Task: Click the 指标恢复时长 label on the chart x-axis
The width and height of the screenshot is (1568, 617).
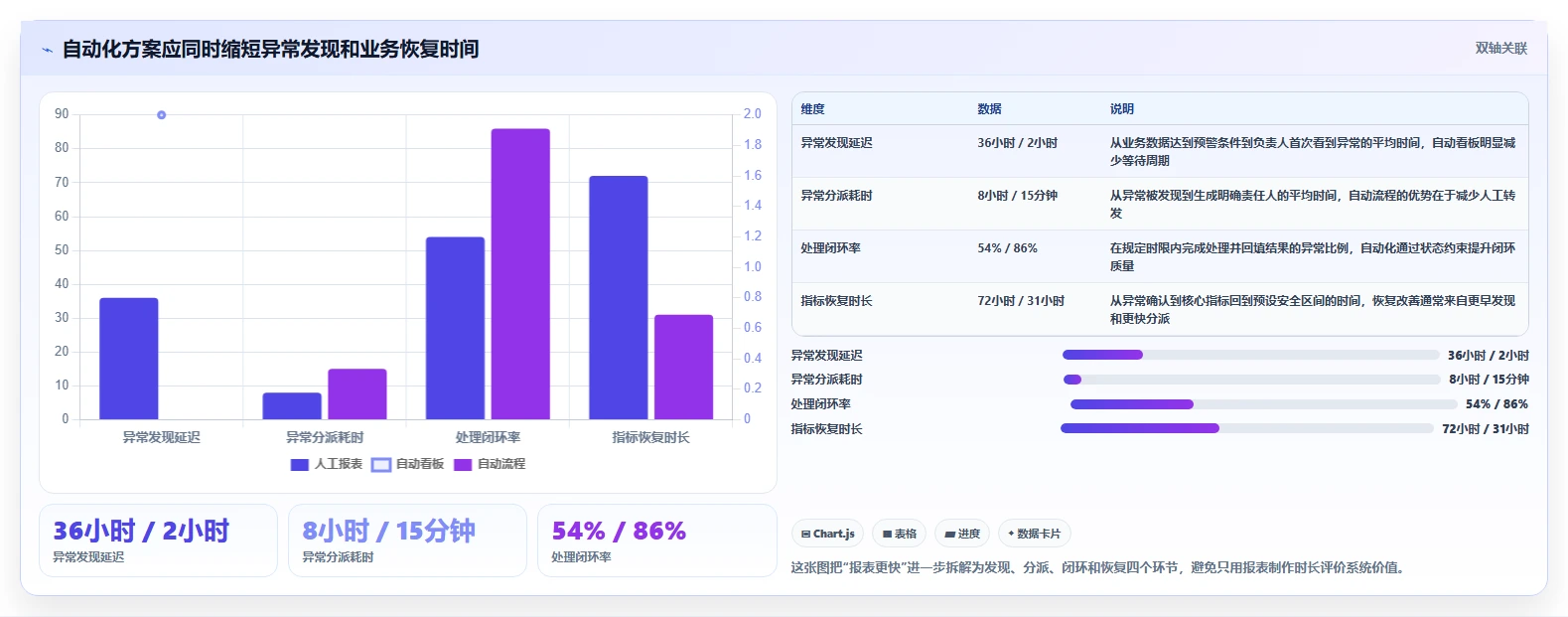Action: click(x=650, y=437)
